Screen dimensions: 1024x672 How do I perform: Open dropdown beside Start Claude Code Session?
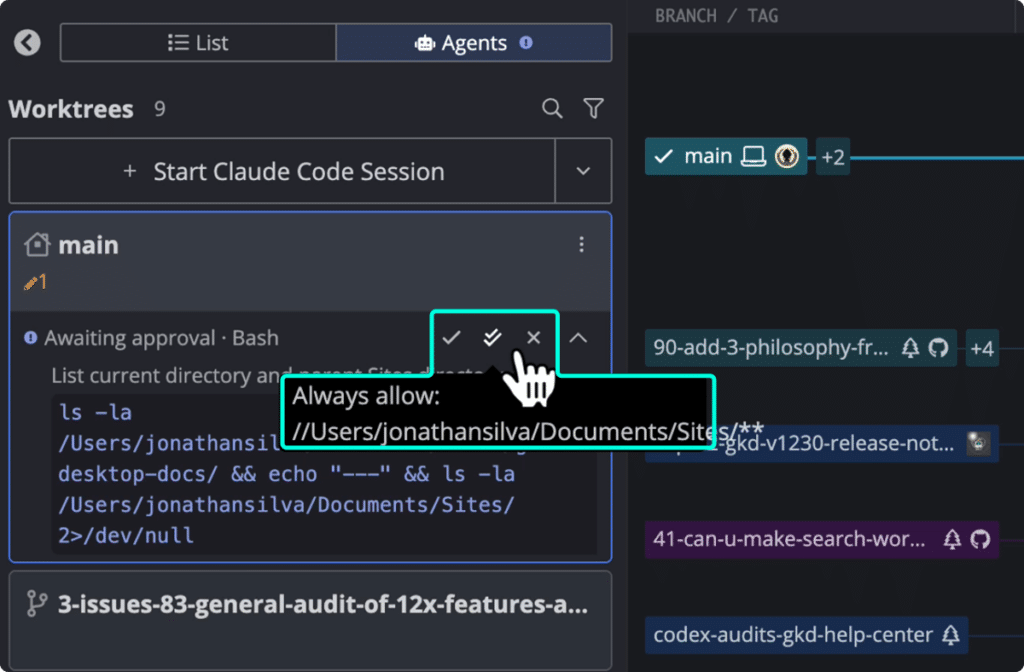click(x=583, y=171)
